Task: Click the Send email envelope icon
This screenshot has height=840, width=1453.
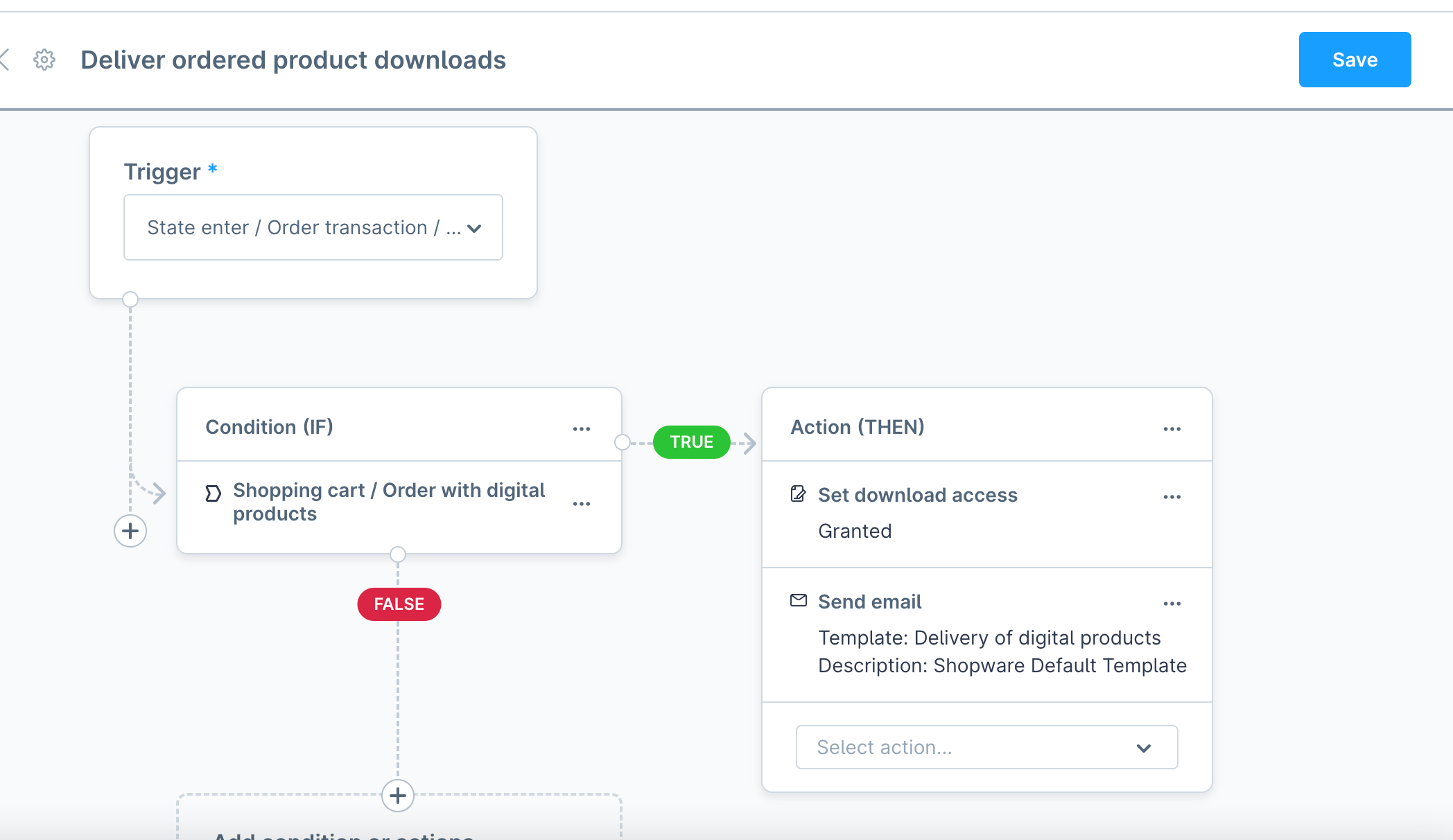Action: (799, 600)
